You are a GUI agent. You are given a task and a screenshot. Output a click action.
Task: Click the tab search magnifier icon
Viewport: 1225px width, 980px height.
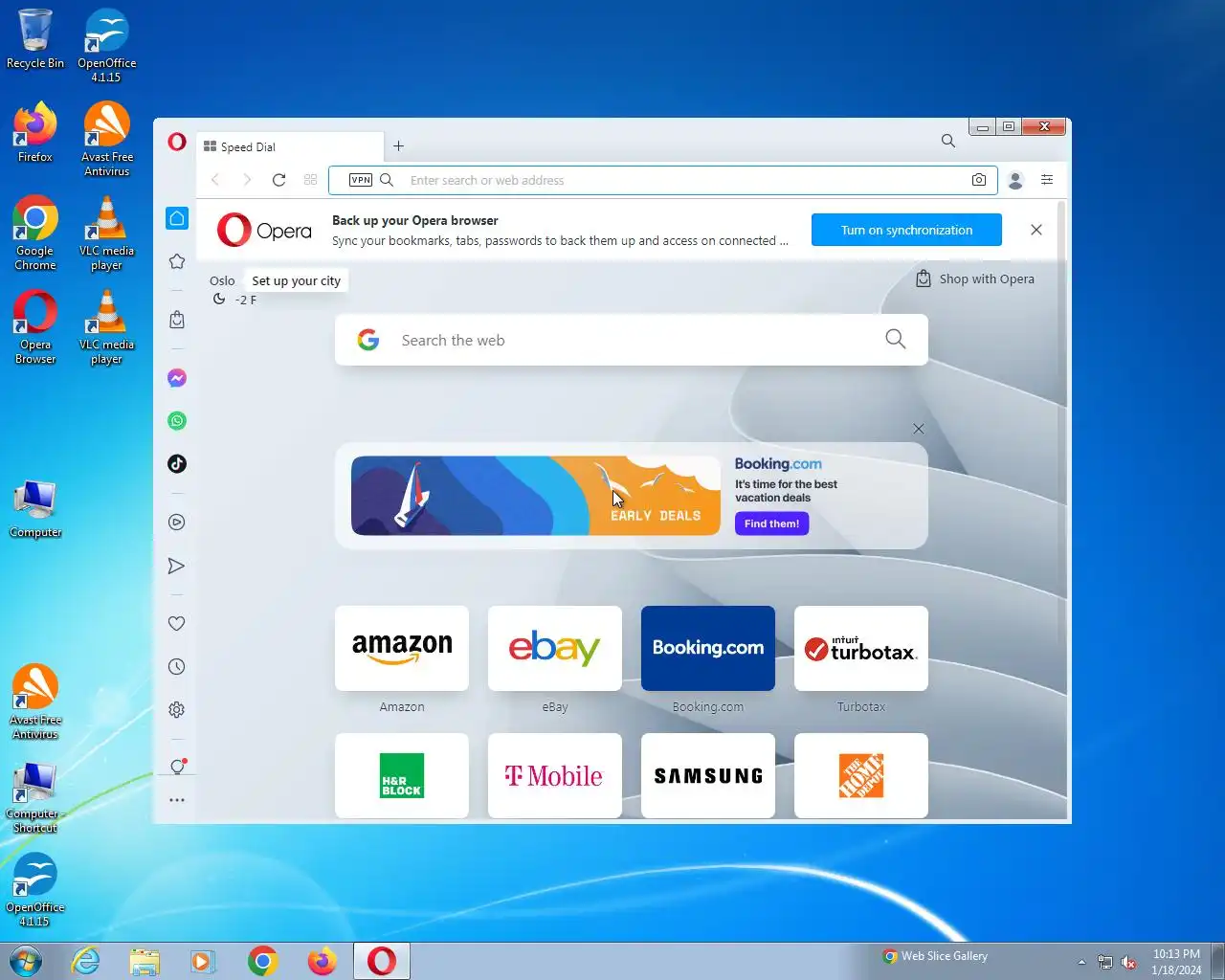(947, 141)
